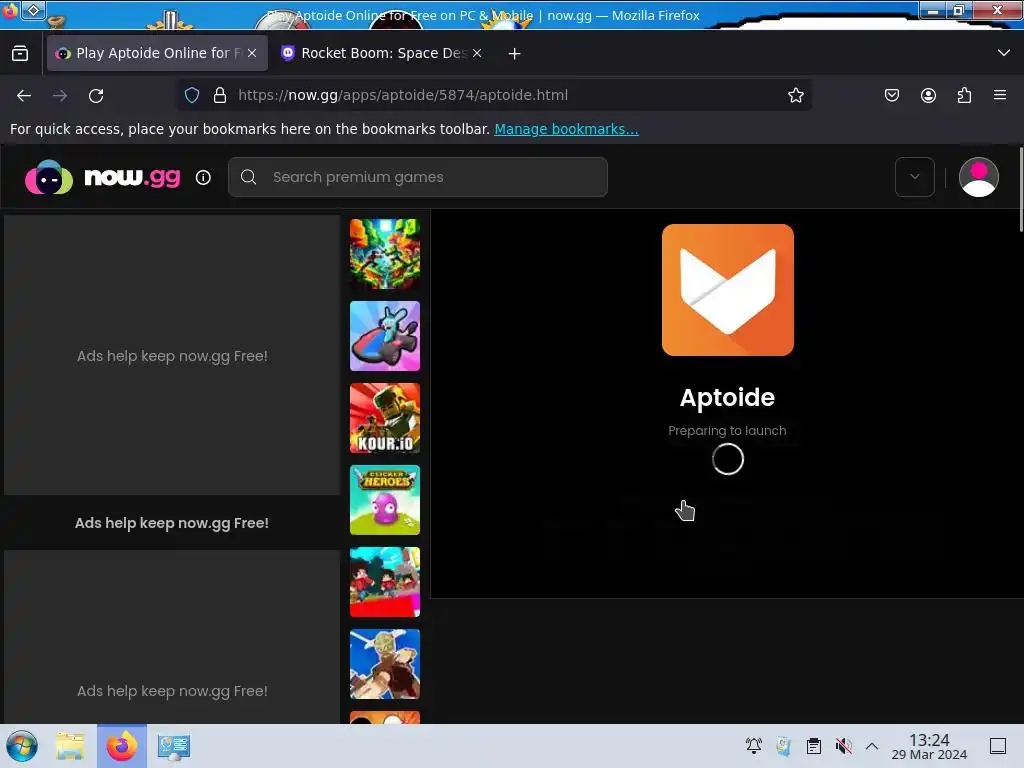Image resolution: width=1024 pixels, height=768 pixels.
Task: Open Firefox hamburger application menu
Action: (1000, 95)
